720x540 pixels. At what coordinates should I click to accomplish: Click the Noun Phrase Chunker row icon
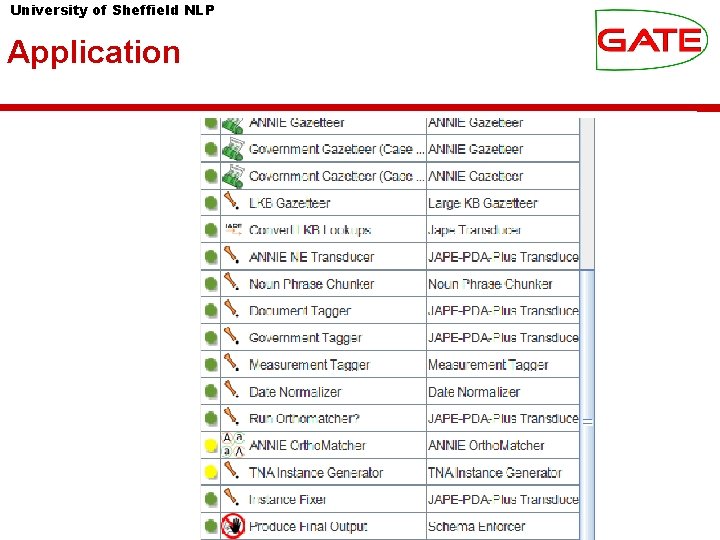tap(231, 282)
